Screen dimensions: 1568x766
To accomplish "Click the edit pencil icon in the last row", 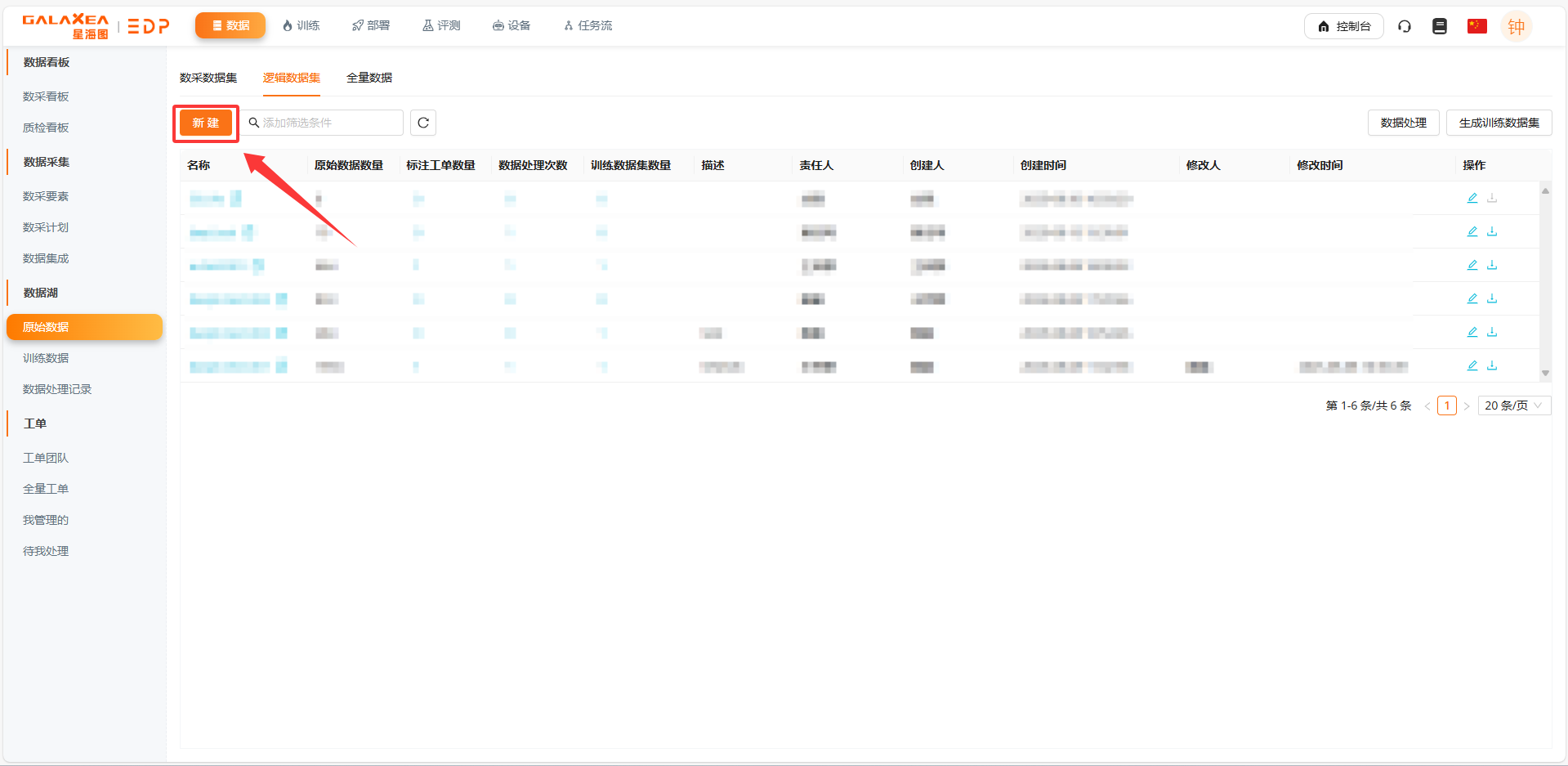I will [x=1472, y=365].
